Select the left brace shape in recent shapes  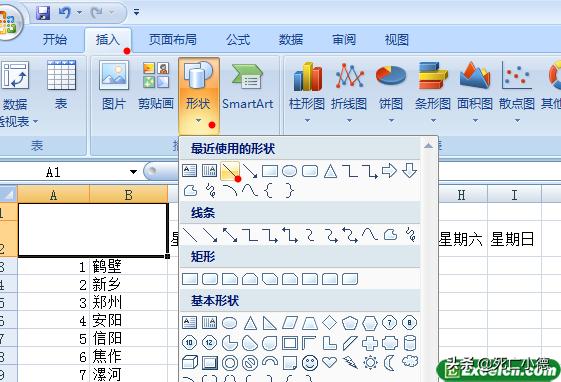click(x=269, y=191)
